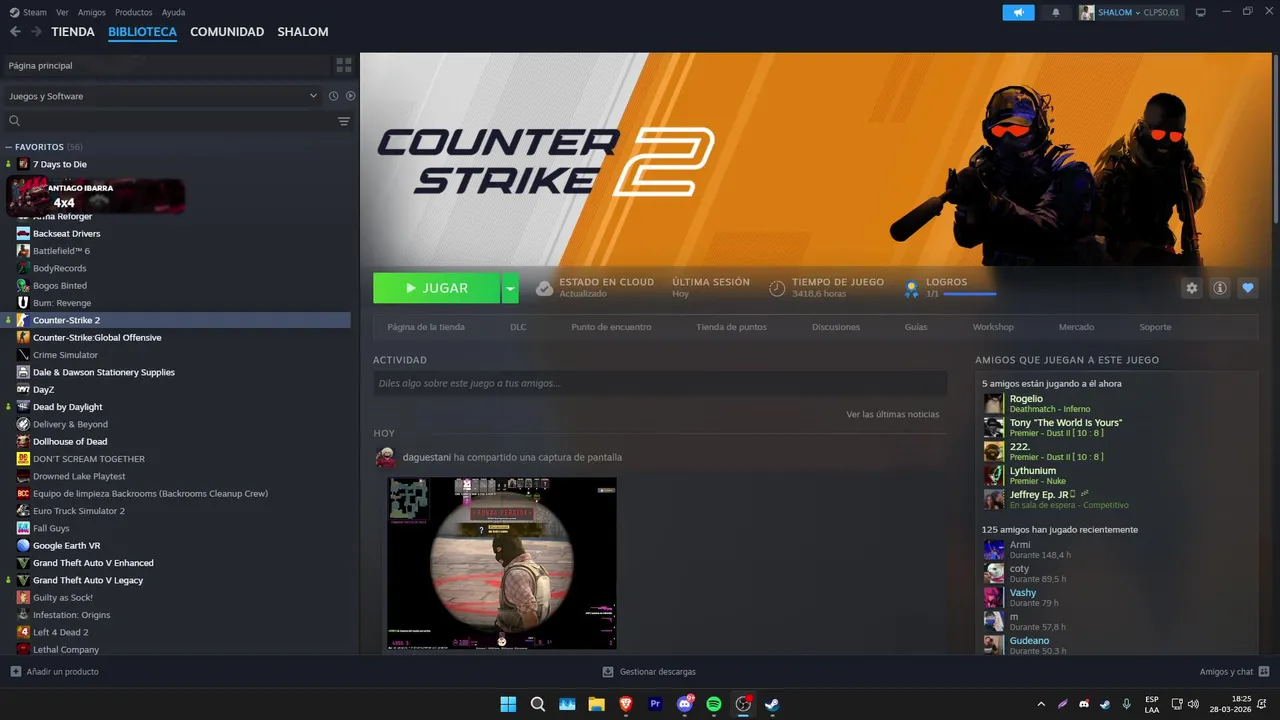Open the announcements megaphone button

pyautogui.click(x=1018, y=12)
